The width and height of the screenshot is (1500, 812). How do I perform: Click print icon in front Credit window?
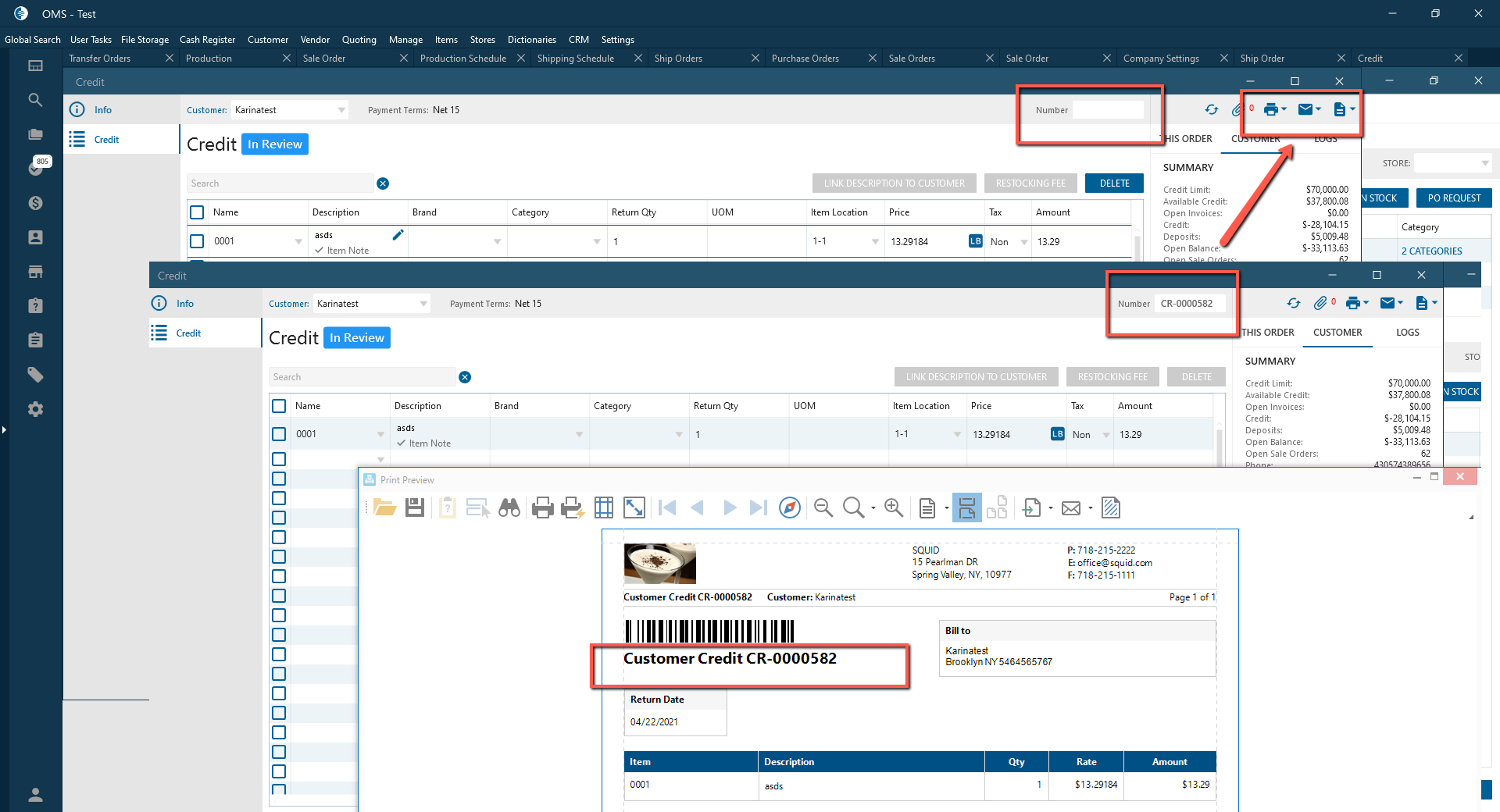pos(1353,303)
